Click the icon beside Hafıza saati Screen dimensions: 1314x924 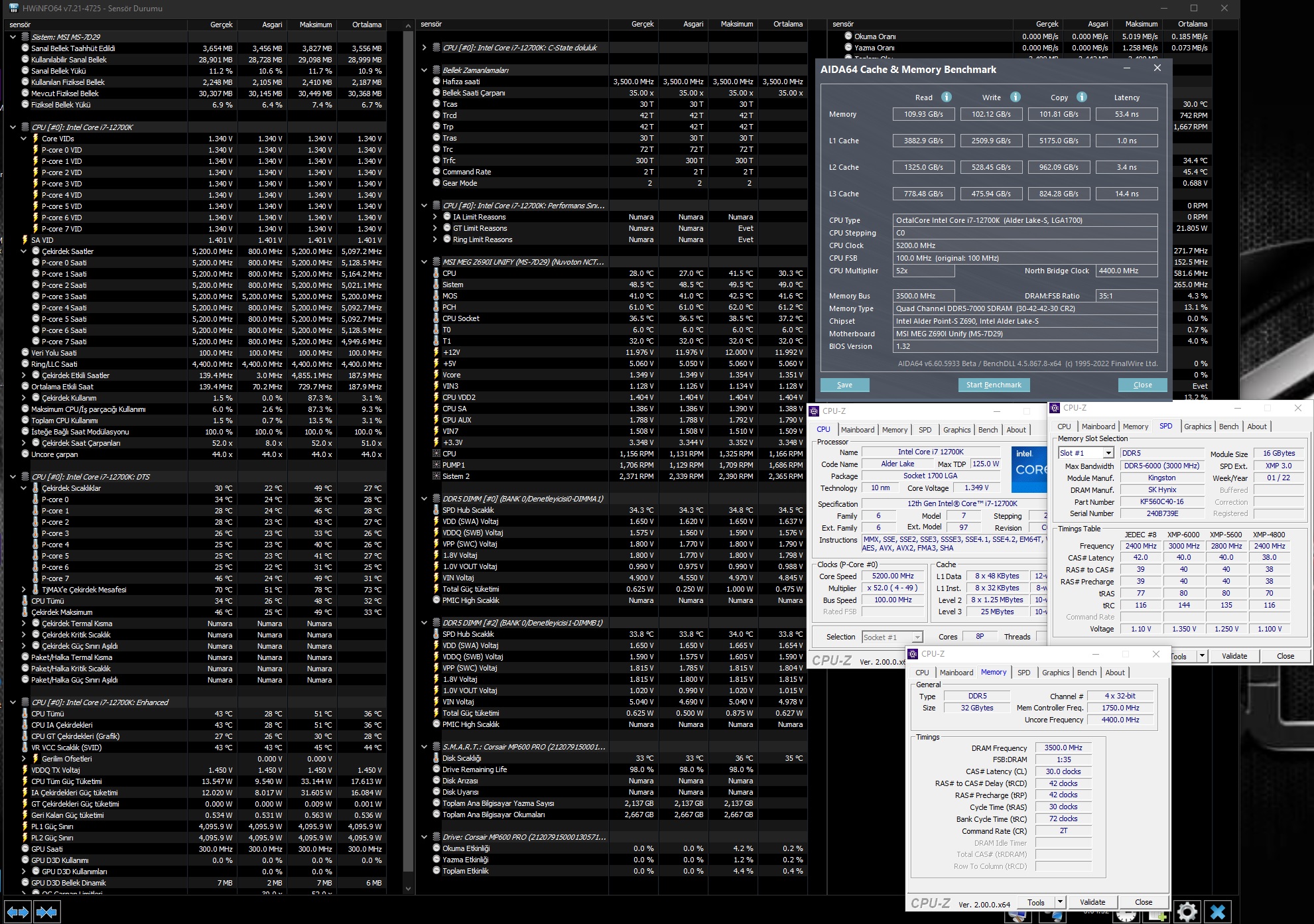click(x=436, y=82)
